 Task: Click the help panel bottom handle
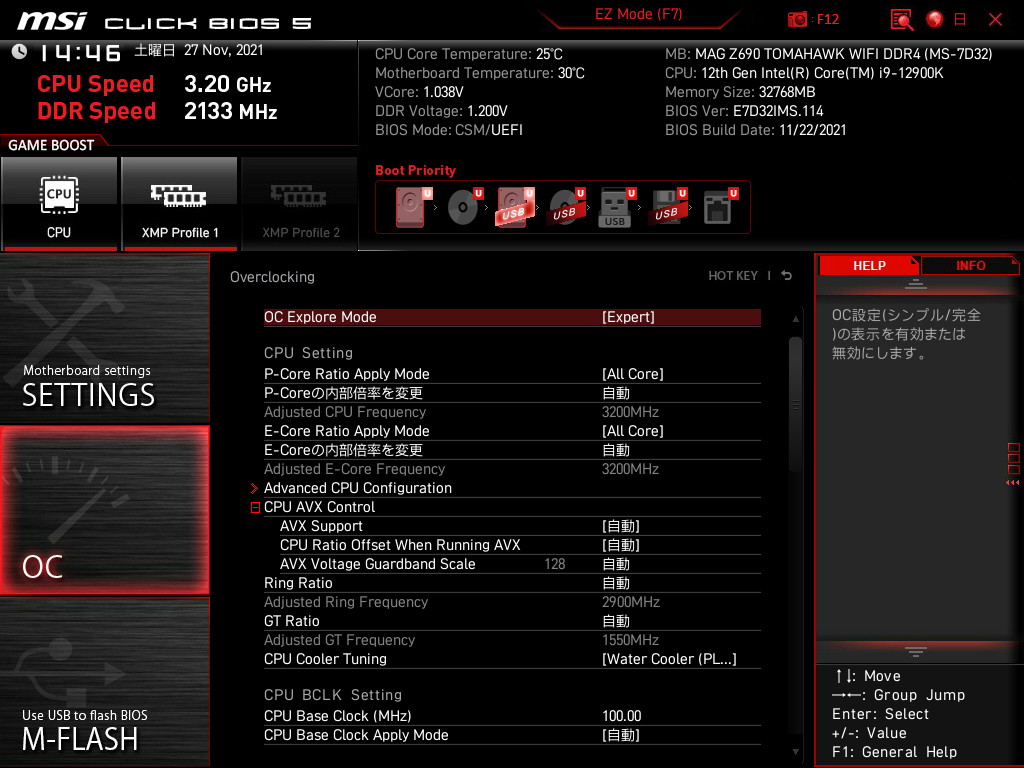[x=916, y=651]
